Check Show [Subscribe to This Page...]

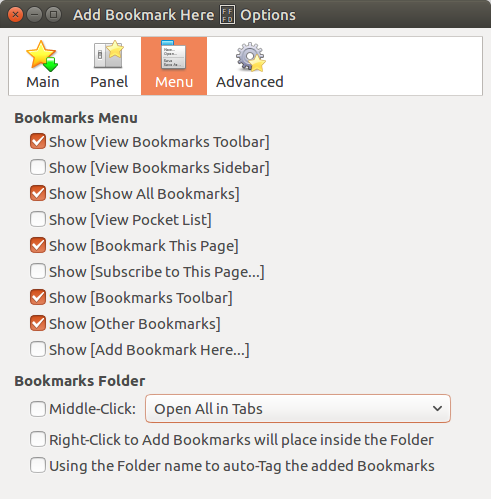[x=38, y=271]
